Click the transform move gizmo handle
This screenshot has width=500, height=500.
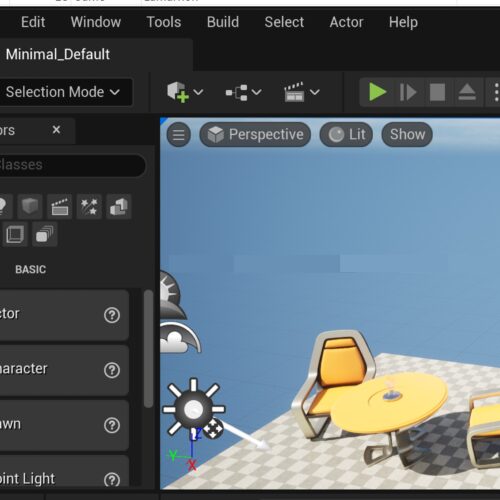click(213, 429)
